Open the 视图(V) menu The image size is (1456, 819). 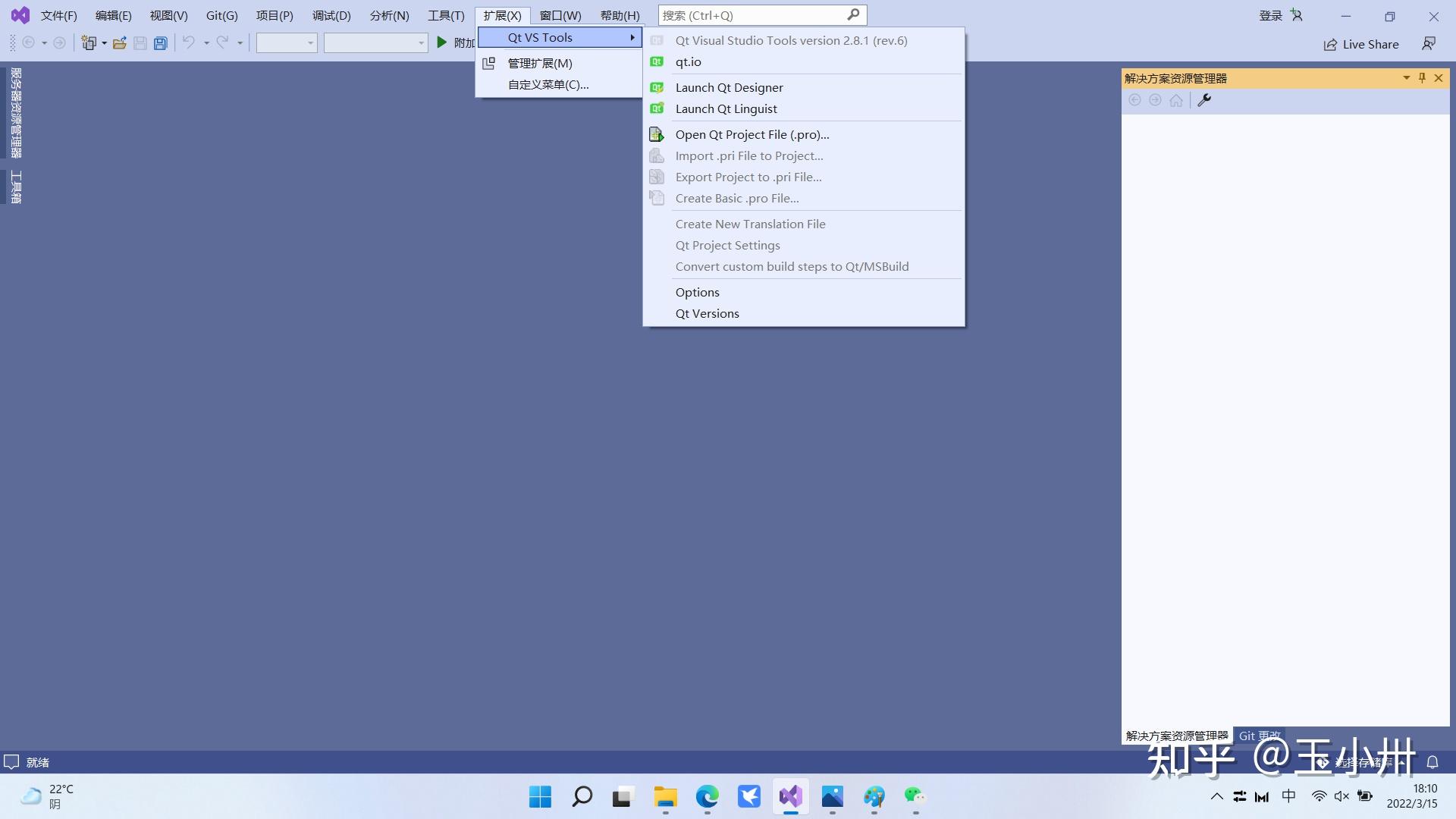click(x=168, y=15)
